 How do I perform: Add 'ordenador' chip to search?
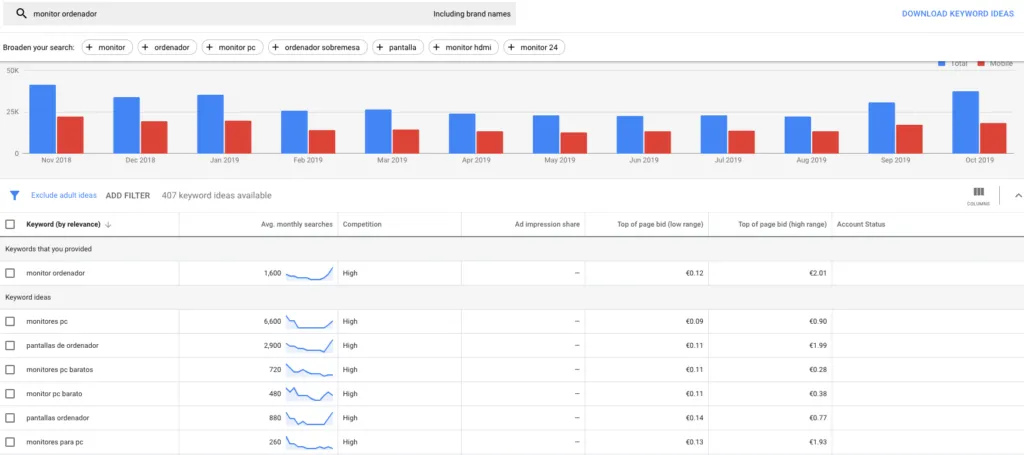pos(167,48)
